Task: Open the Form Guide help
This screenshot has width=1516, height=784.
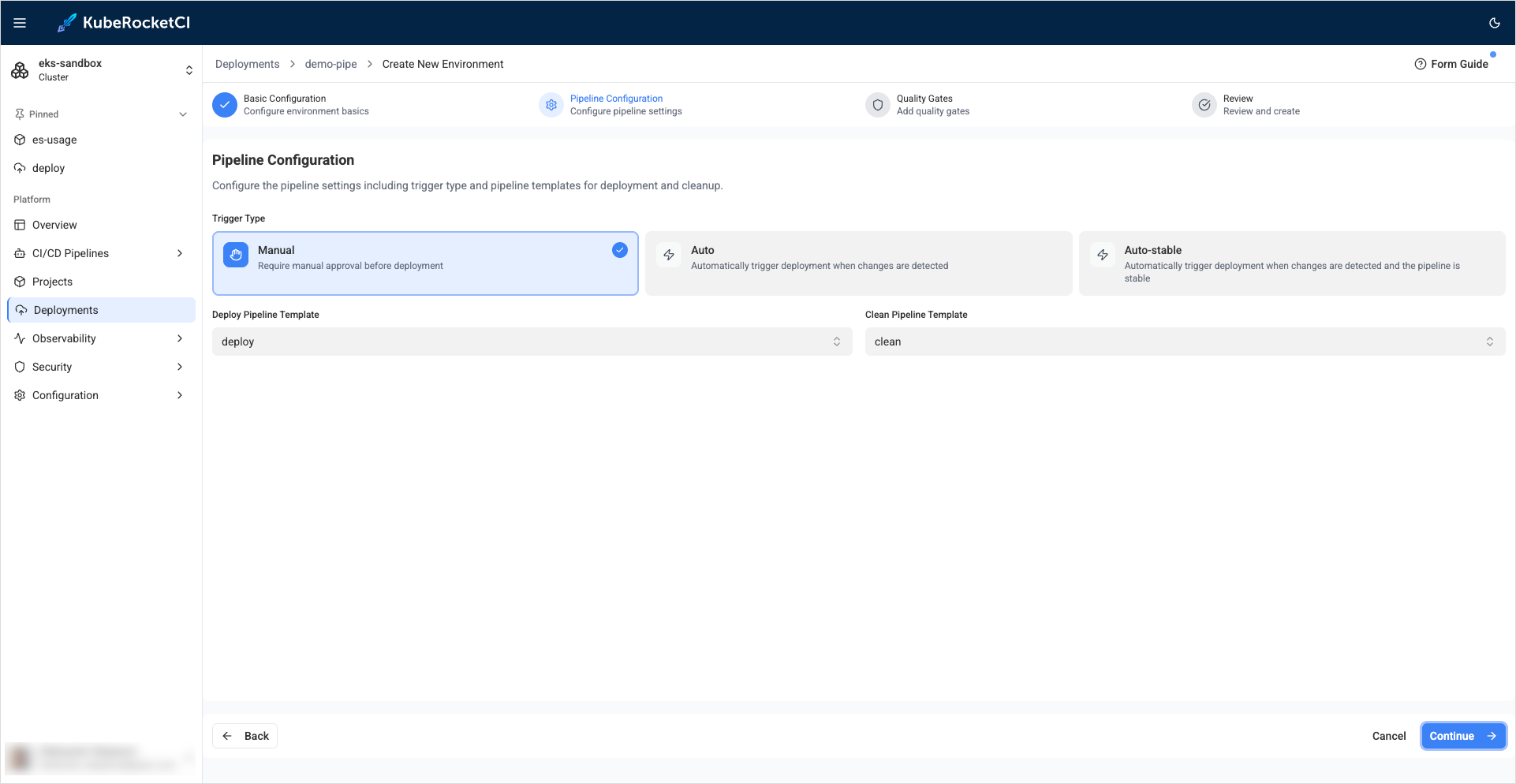Action: click(1452, 63)
